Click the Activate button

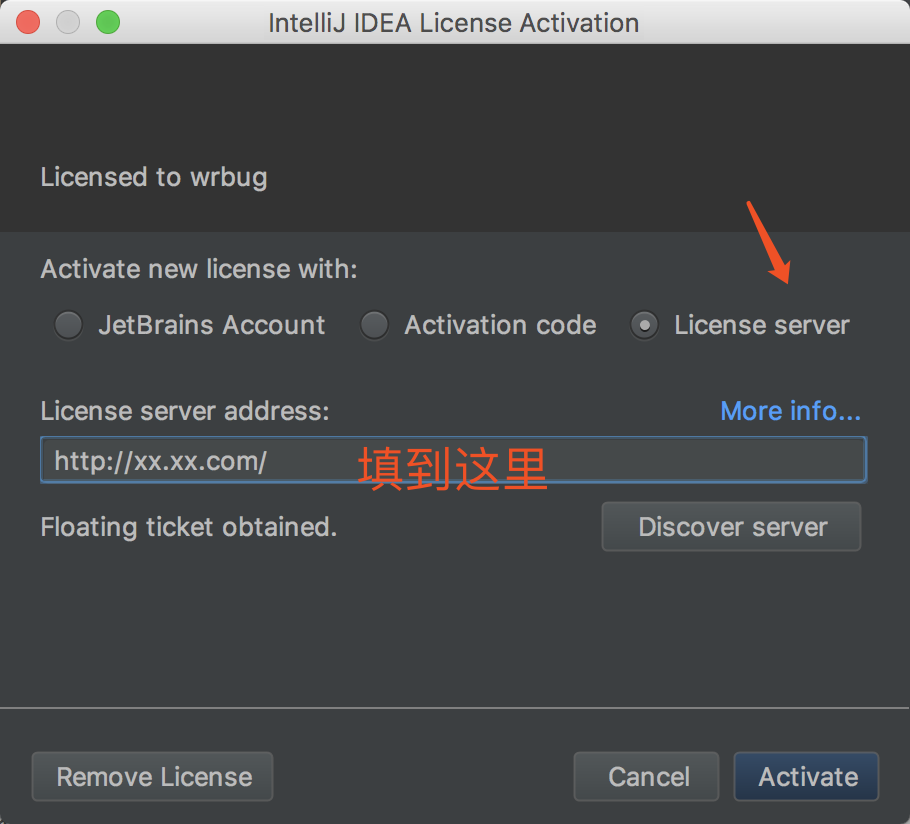(x=807, y=776)
